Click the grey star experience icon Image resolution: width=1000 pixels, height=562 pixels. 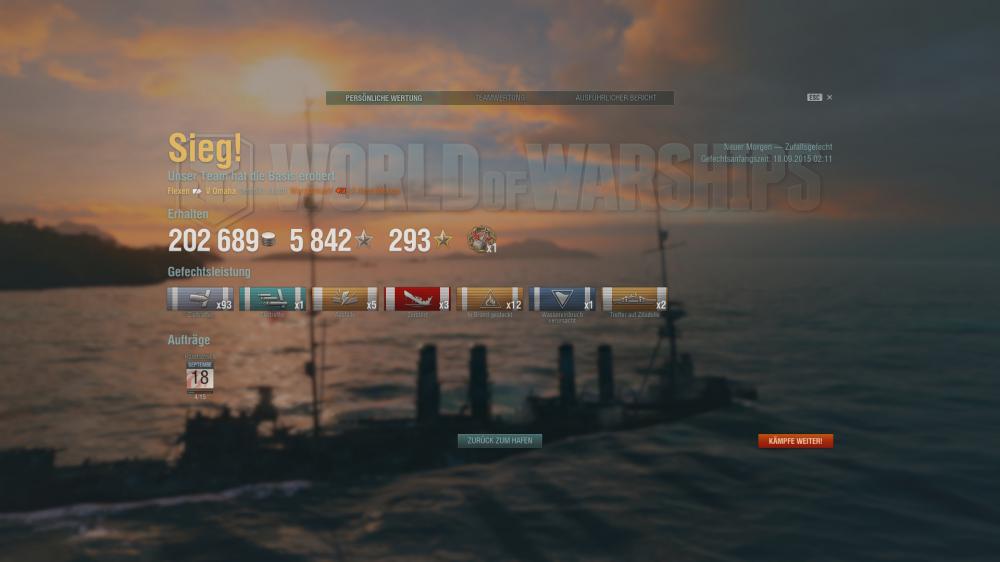click(364, 239)
